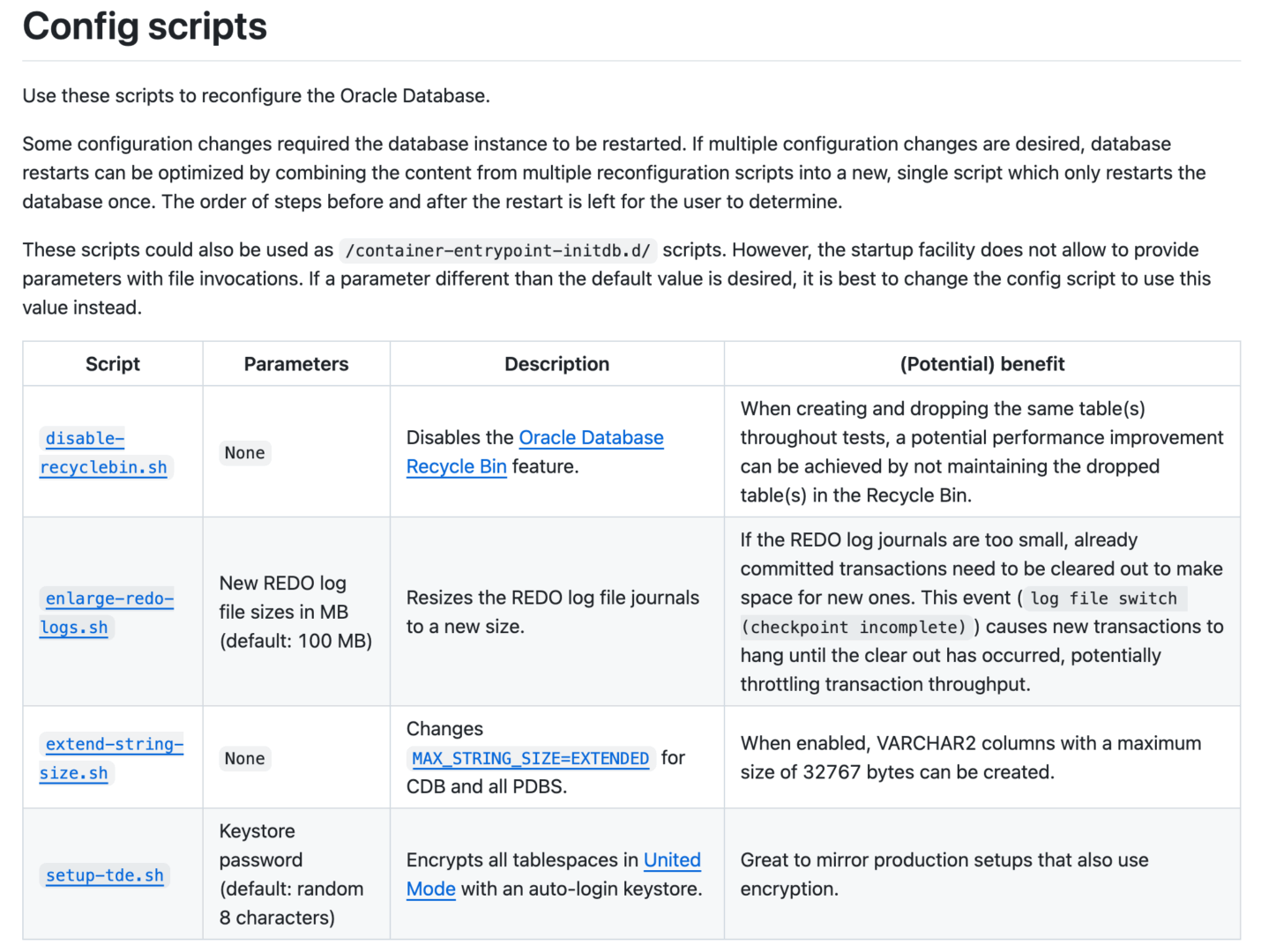Click the VARCHAR2 columns benefit text
Viewport: 1261px width, 952px height.
tap(970, 758)
